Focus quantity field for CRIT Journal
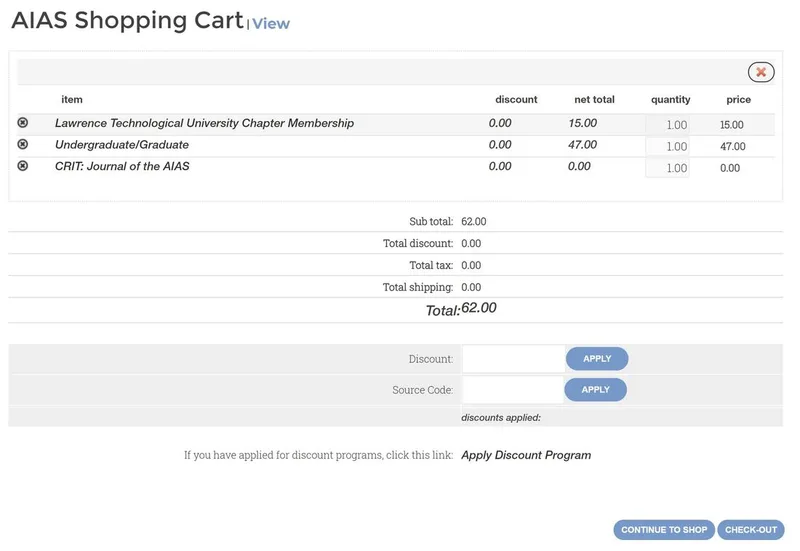This screenshot has width=800, height=551. [x=667, y=168]
